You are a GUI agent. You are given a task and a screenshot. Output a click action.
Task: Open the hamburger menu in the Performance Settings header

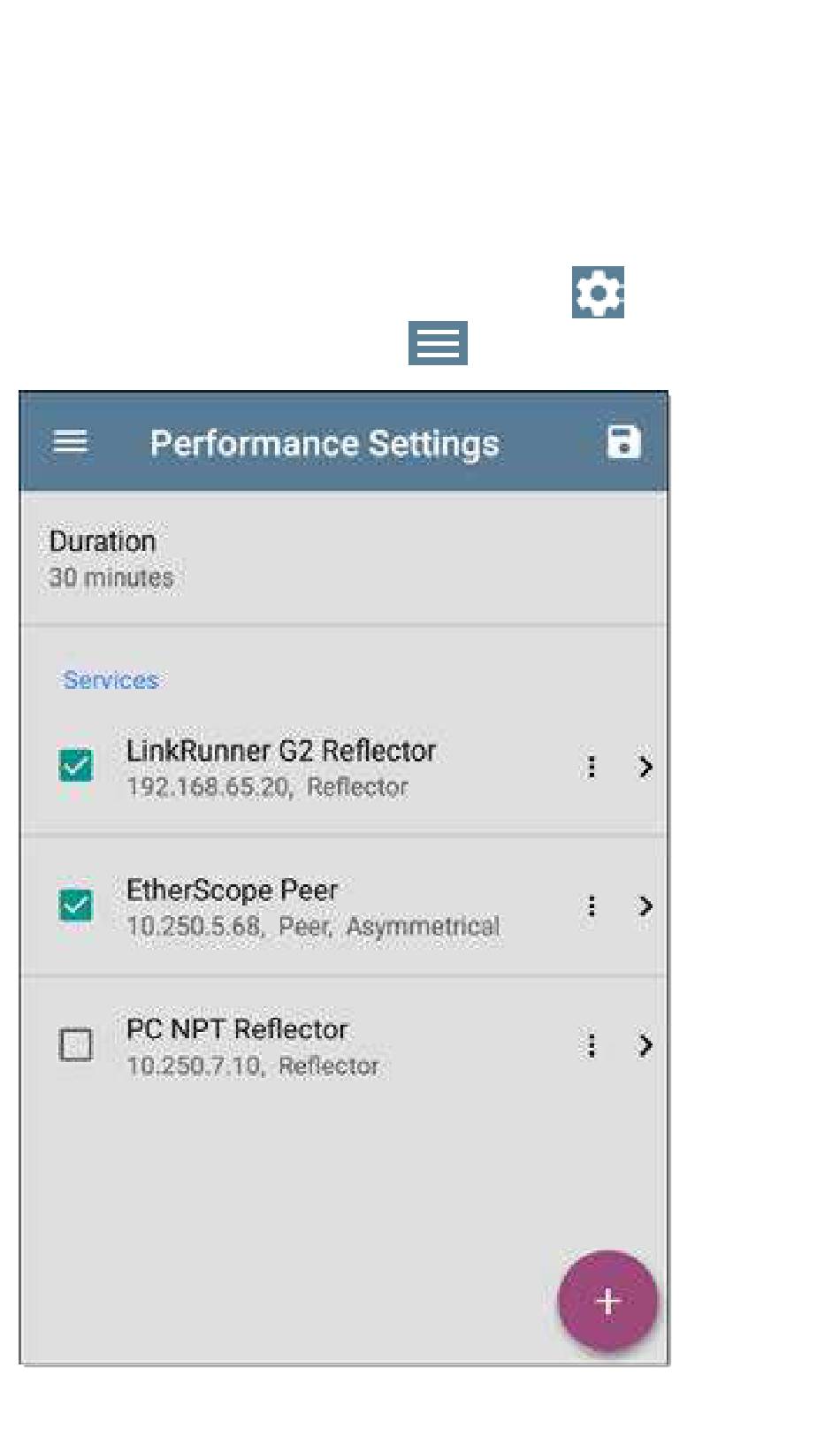70,441
